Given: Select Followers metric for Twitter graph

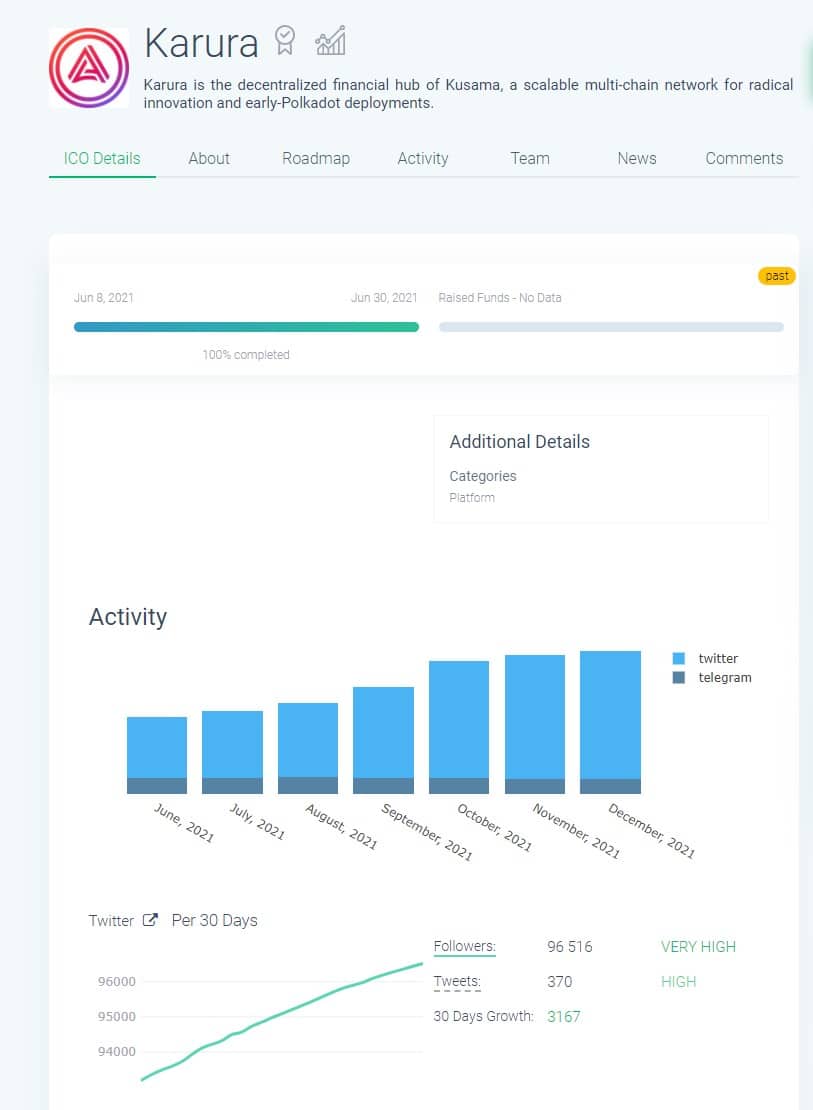Looking at the screenshot, I should tap(465, 946).
